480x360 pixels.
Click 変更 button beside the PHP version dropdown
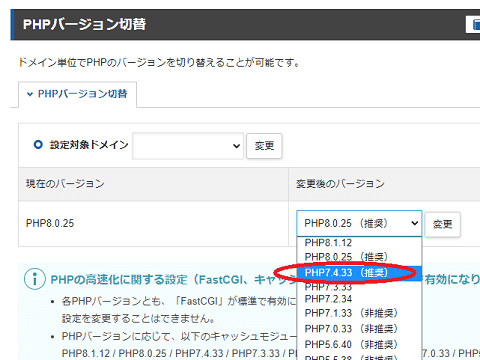443,224
